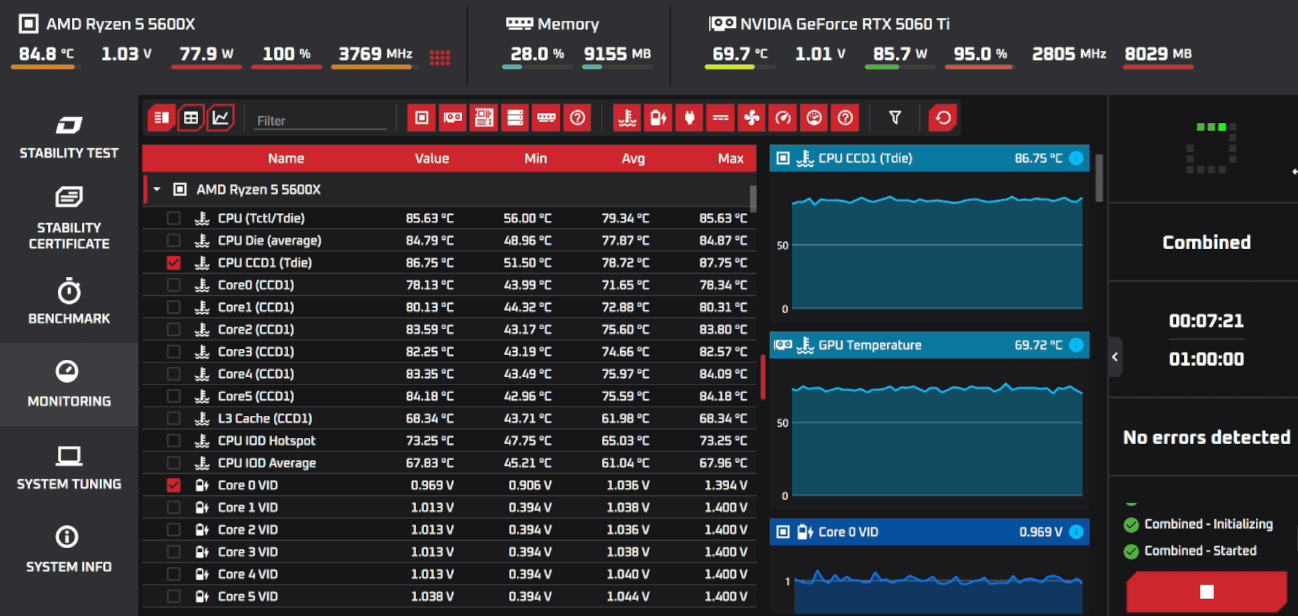Toggle load usage sensor type filter

tap(814, 118)
